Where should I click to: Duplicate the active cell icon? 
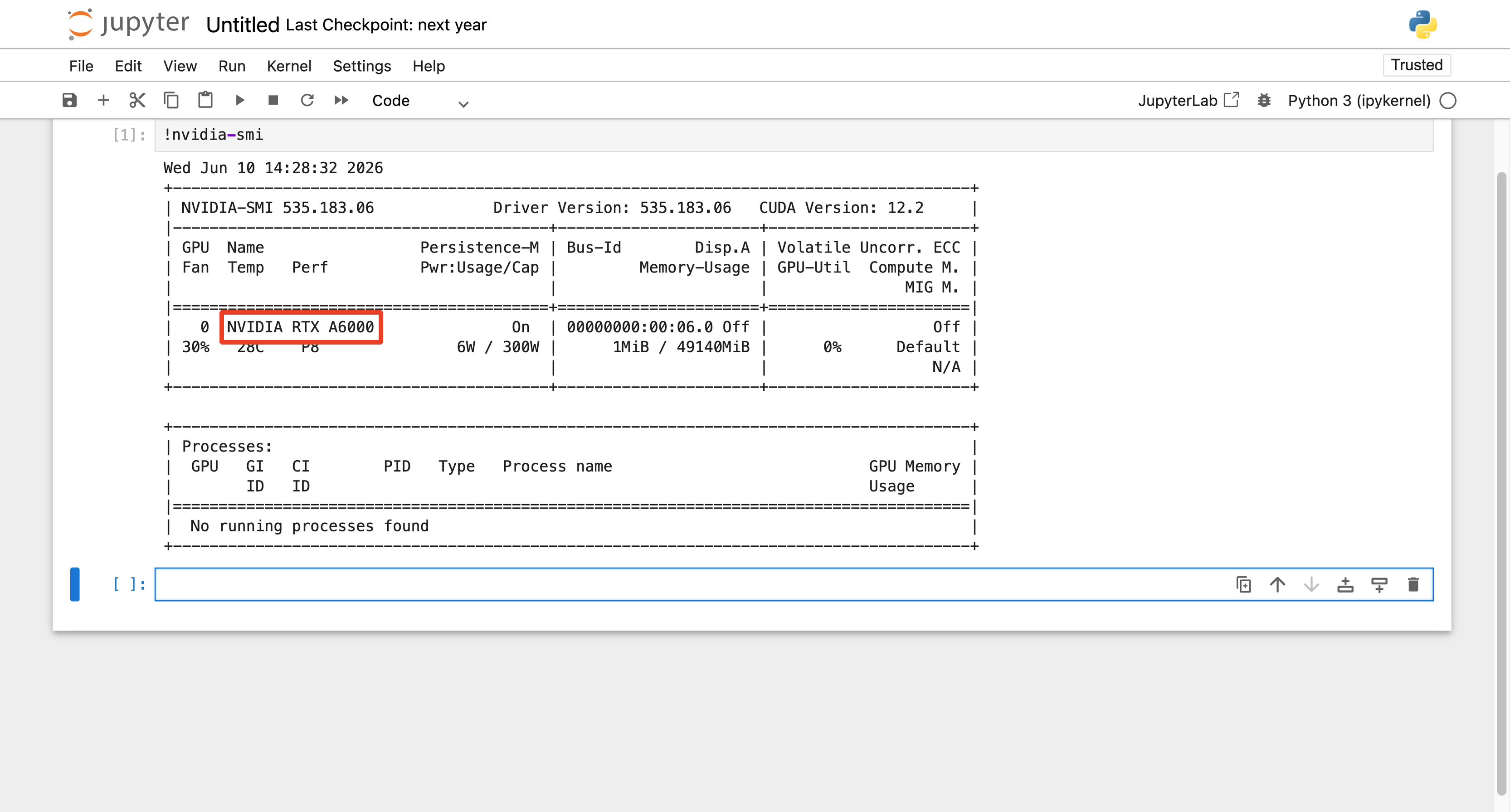1243,584
